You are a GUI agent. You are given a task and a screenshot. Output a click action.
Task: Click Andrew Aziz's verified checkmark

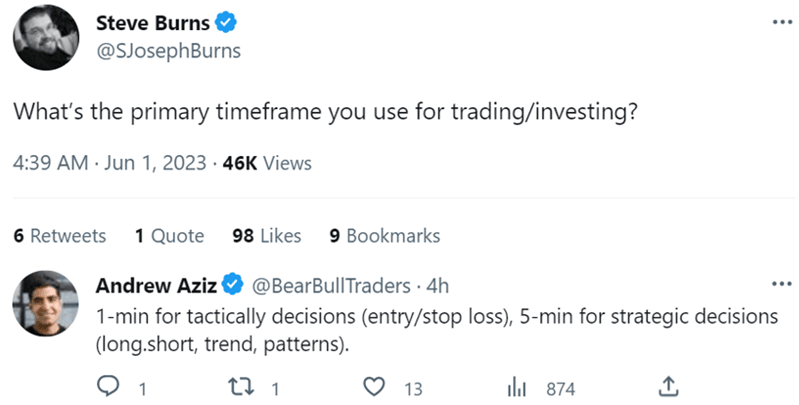pyautogui.click(x=233, y=286)
